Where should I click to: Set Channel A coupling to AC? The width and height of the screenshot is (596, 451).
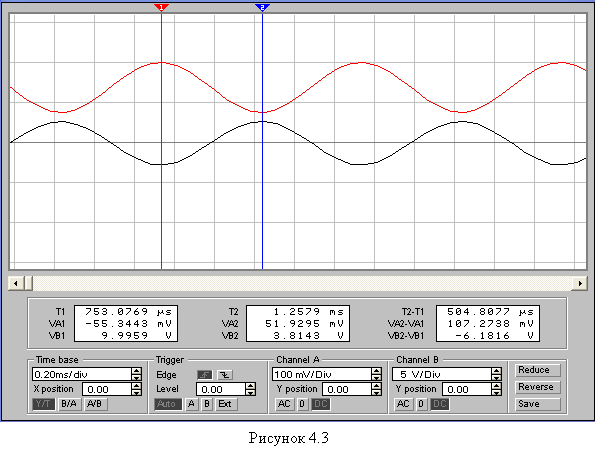(x=284, y=404)
